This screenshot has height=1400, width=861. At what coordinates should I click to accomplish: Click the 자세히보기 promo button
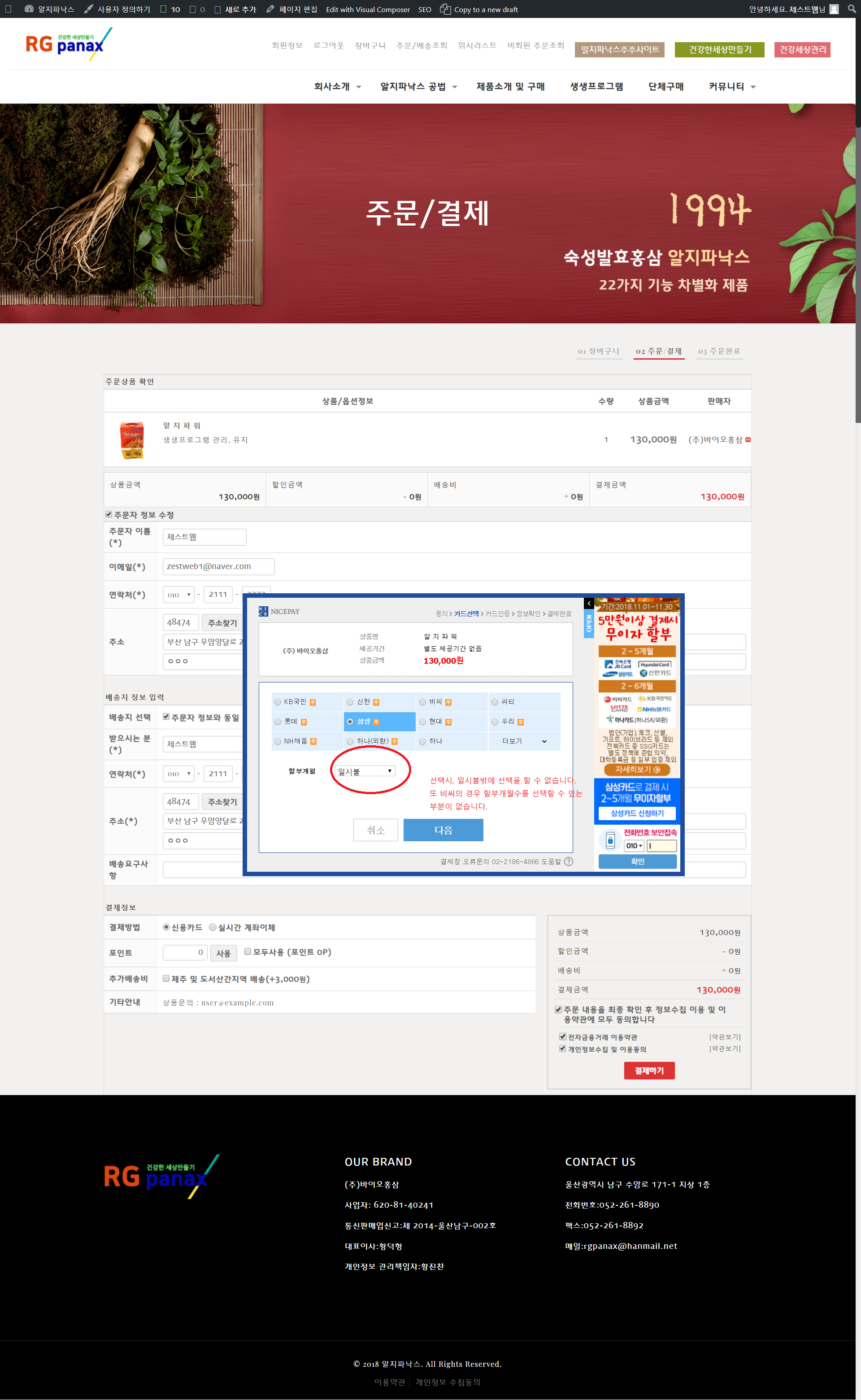637,769
